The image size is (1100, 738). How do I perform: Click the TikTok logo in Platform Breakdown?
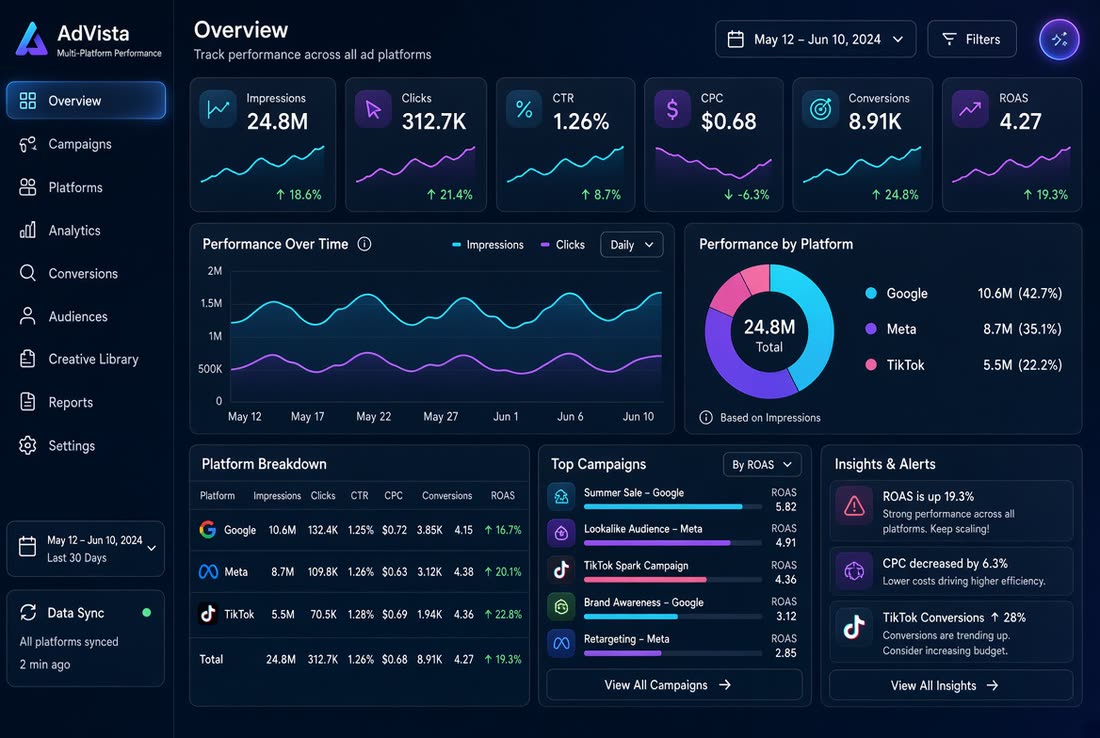pos(208,614)
